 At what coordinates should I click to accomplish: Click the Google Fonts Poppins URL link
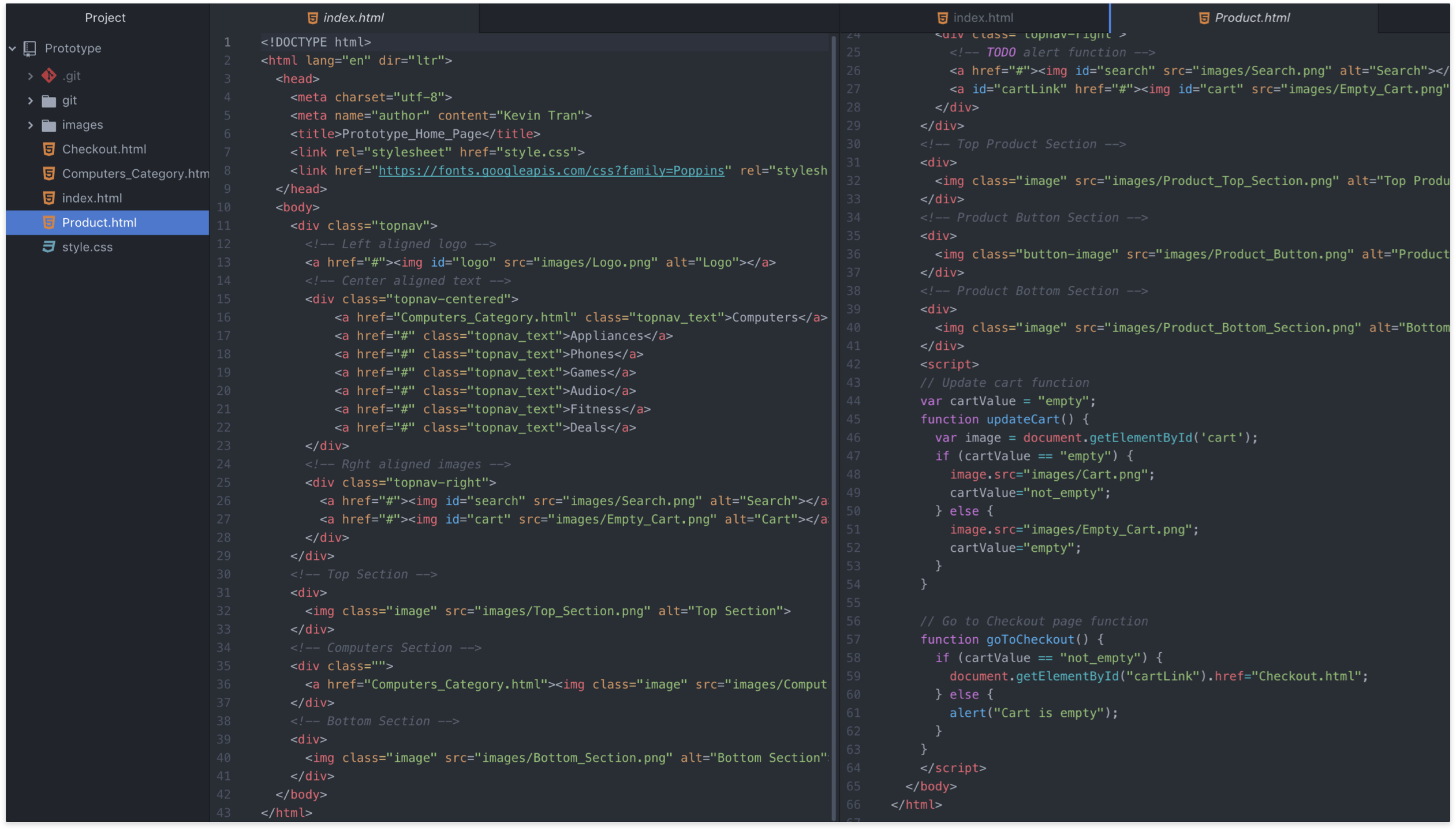551,171
